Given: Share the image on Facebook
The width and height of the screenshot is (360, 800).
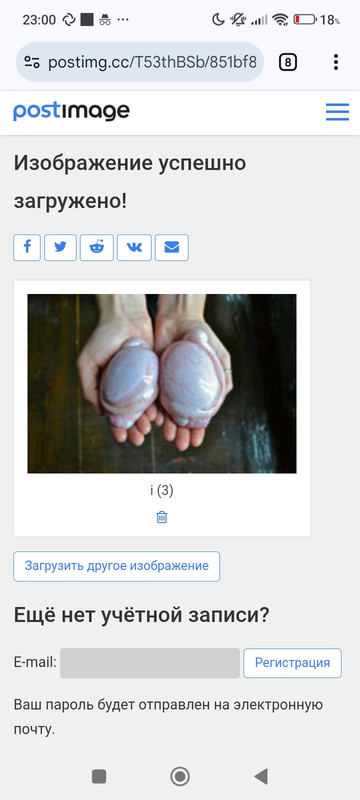Looking at the screenshot, I should pos(27,247).
